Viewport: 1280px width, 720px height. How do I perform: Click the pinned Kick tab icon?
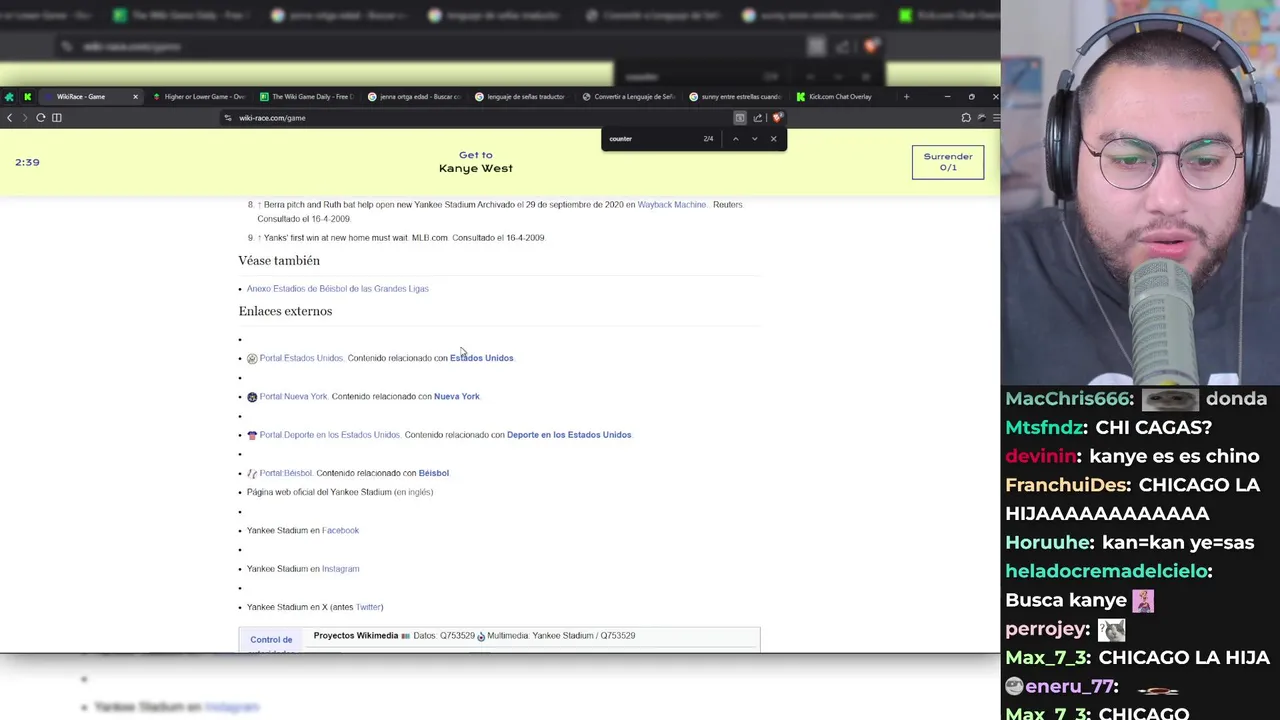(28, 97)
